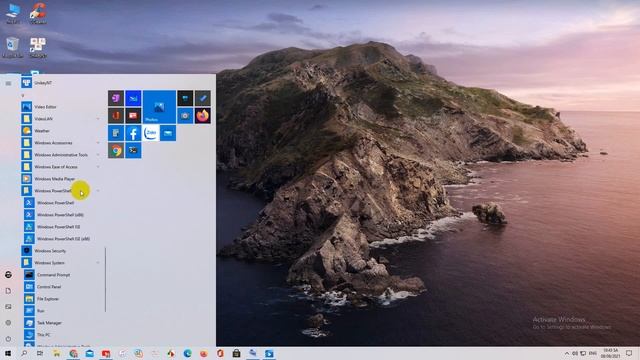640x360 pixels.
Task: Open File Explorer on taskbar
Action: 57,353
